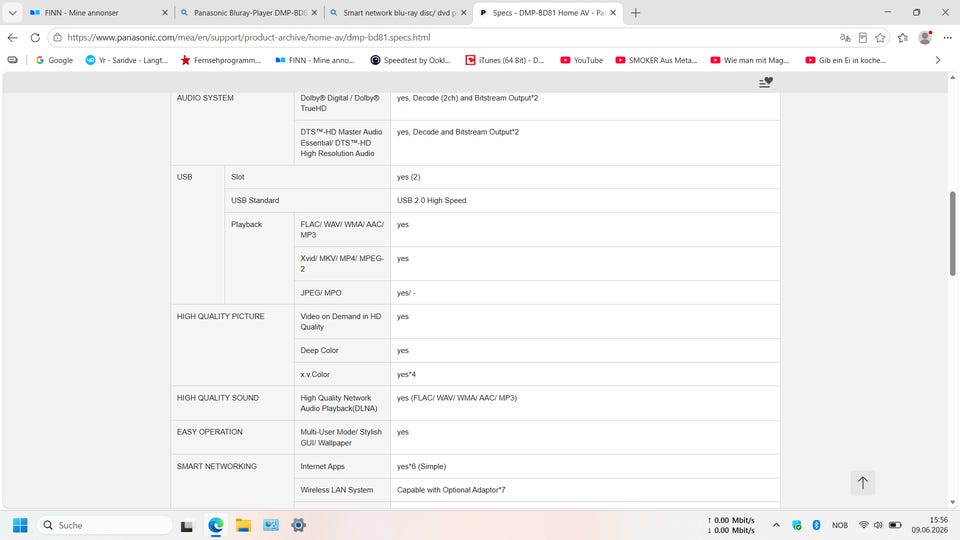Image resolution: width=960 pixels, height=540 pixels.
Task: Expand the hidden system tray icons chevron
Action: tap(776, 525)
